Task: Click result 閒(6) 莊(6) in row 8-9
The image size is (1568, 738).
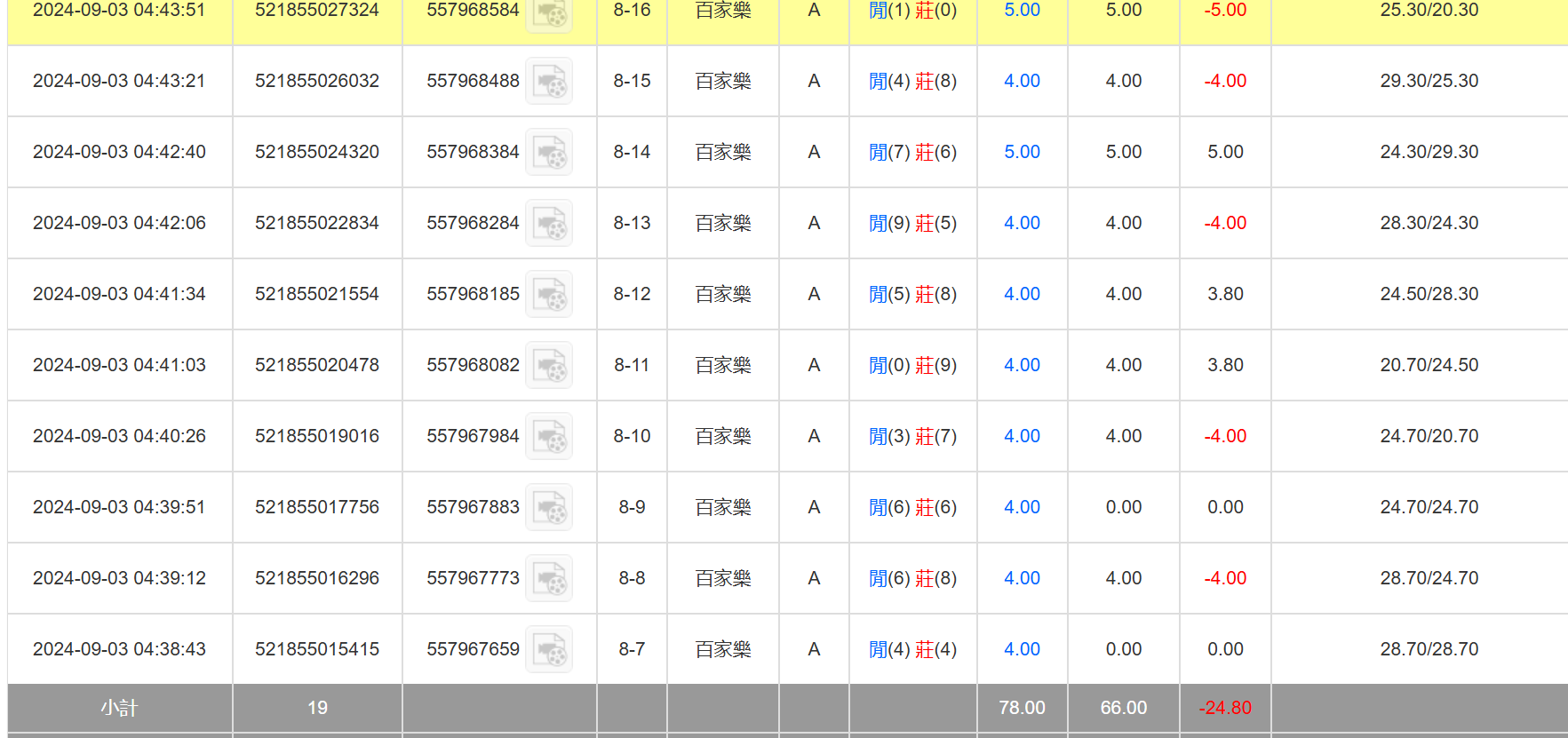Action: (912, 507)
